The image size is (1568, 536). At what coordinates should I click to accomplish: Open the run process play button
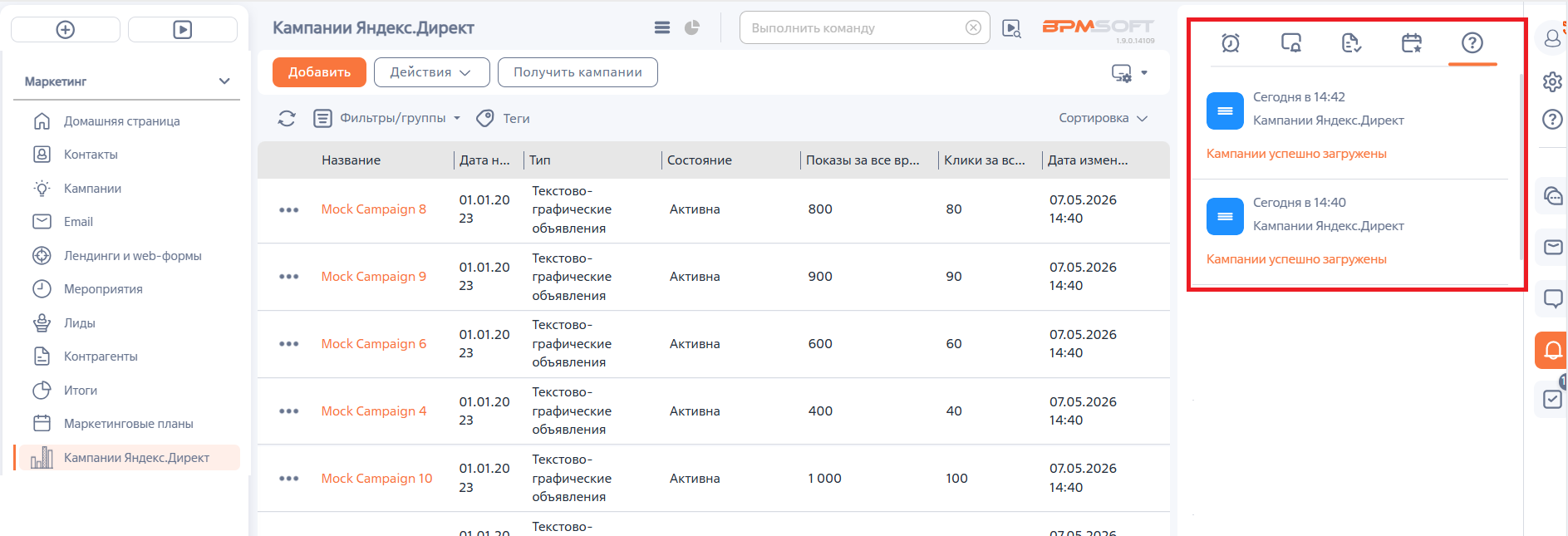point(182,30)
